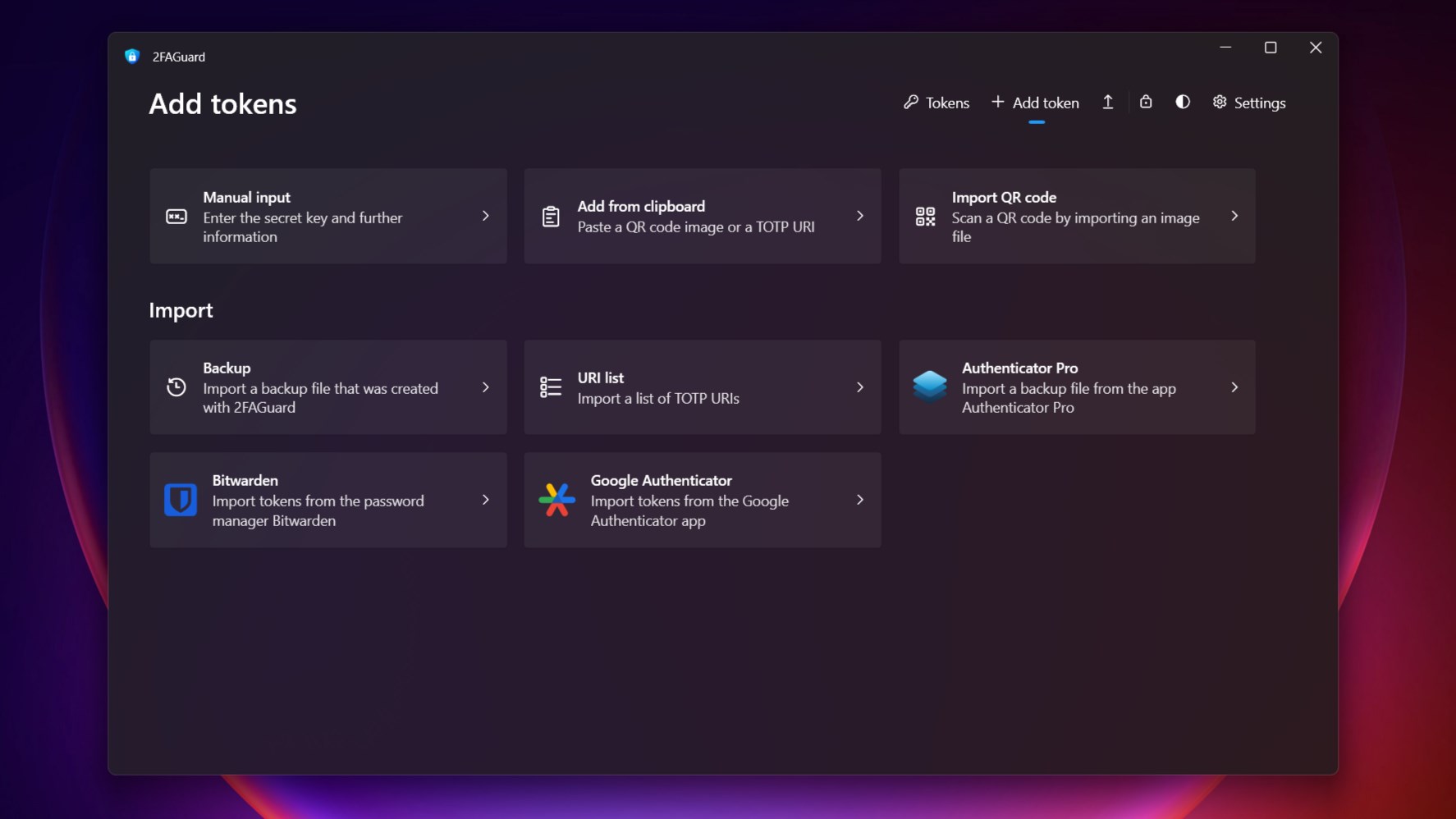Open Import QR code via its chevron

tap(1234, 216)
